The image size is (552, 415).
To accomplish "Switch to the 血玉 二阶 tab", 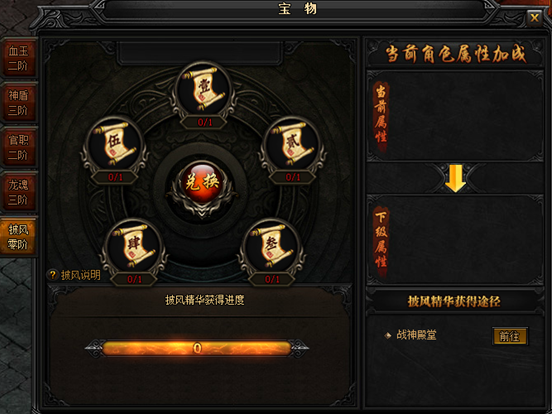I will (x=19, y=58).
